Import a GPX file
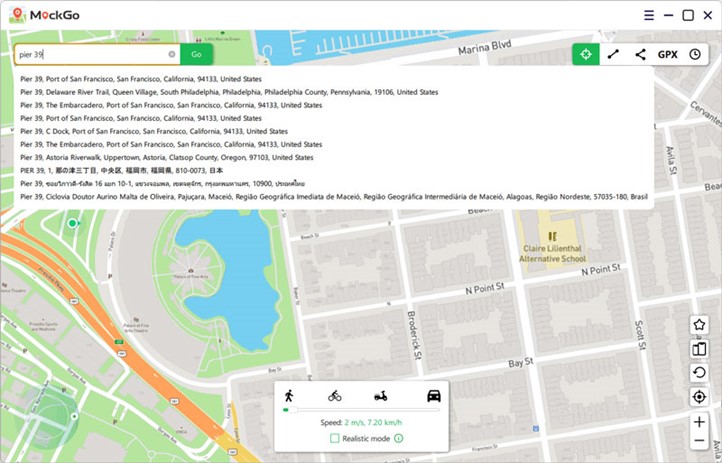 pos(667,54)
